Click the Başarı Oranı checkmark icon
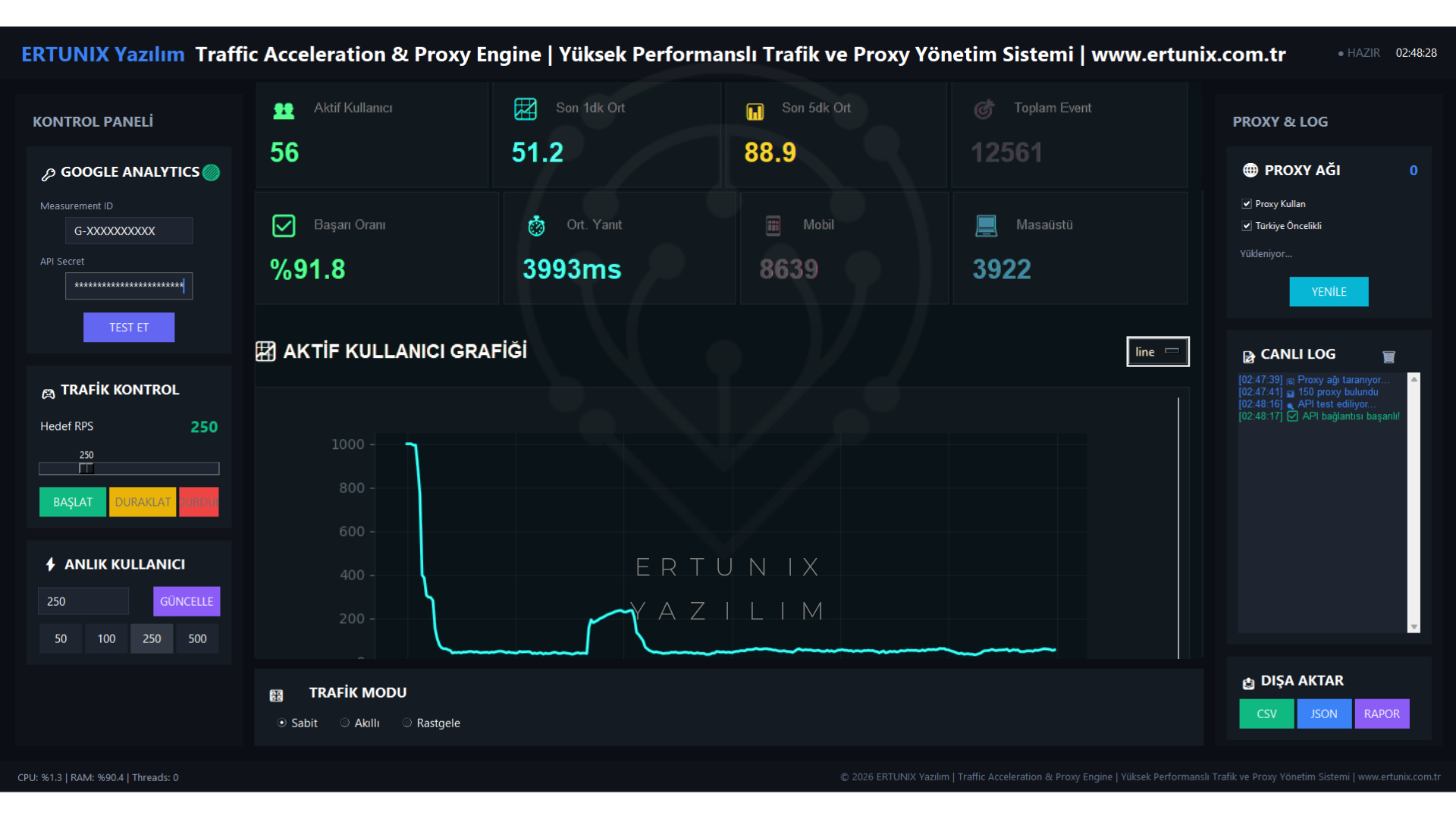Screen dimensions: 1456x819 (x=284, y=226)
